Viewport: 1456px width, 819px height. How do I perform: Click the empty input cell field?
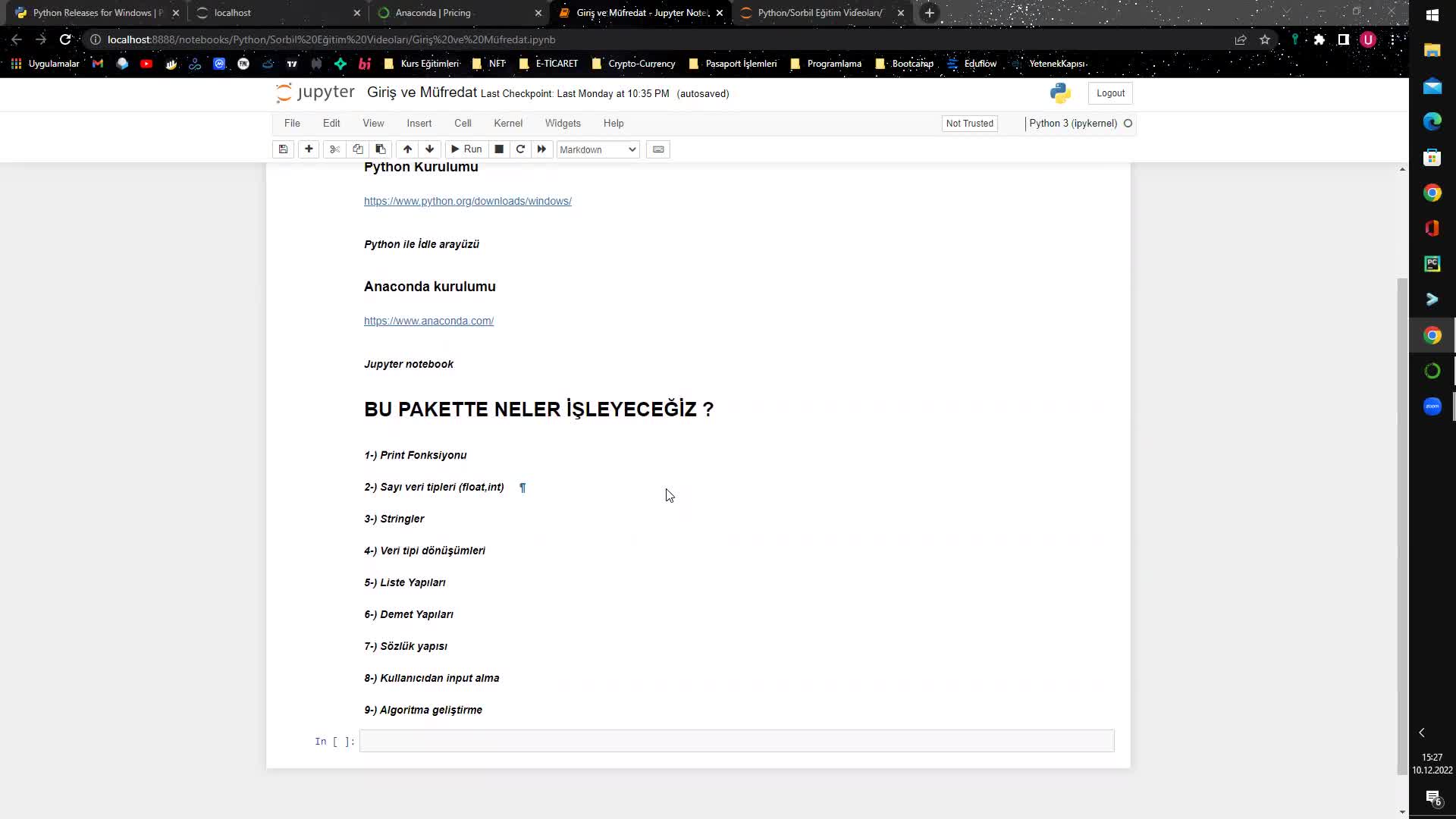(737, 741)
